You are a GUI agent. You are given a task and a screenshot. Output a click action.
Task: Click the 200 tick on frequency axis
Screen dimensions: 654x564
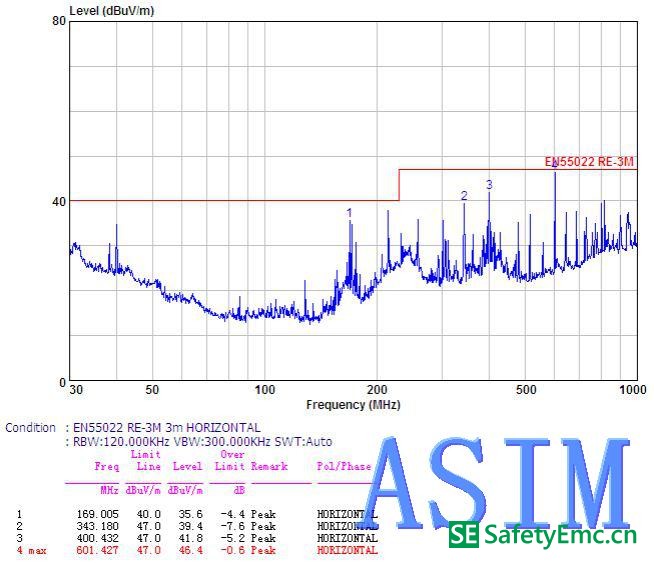click(377, 390)
